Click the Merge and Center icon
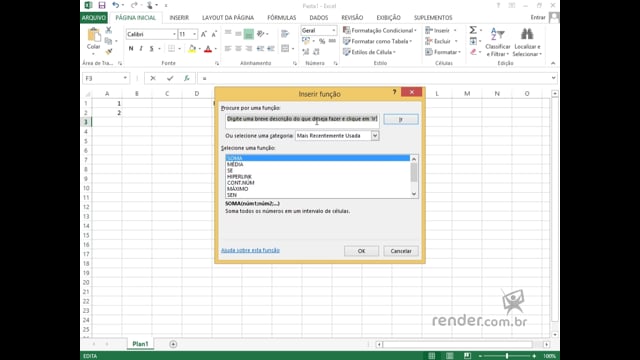The image size is (640, 360). pos(285,49)
